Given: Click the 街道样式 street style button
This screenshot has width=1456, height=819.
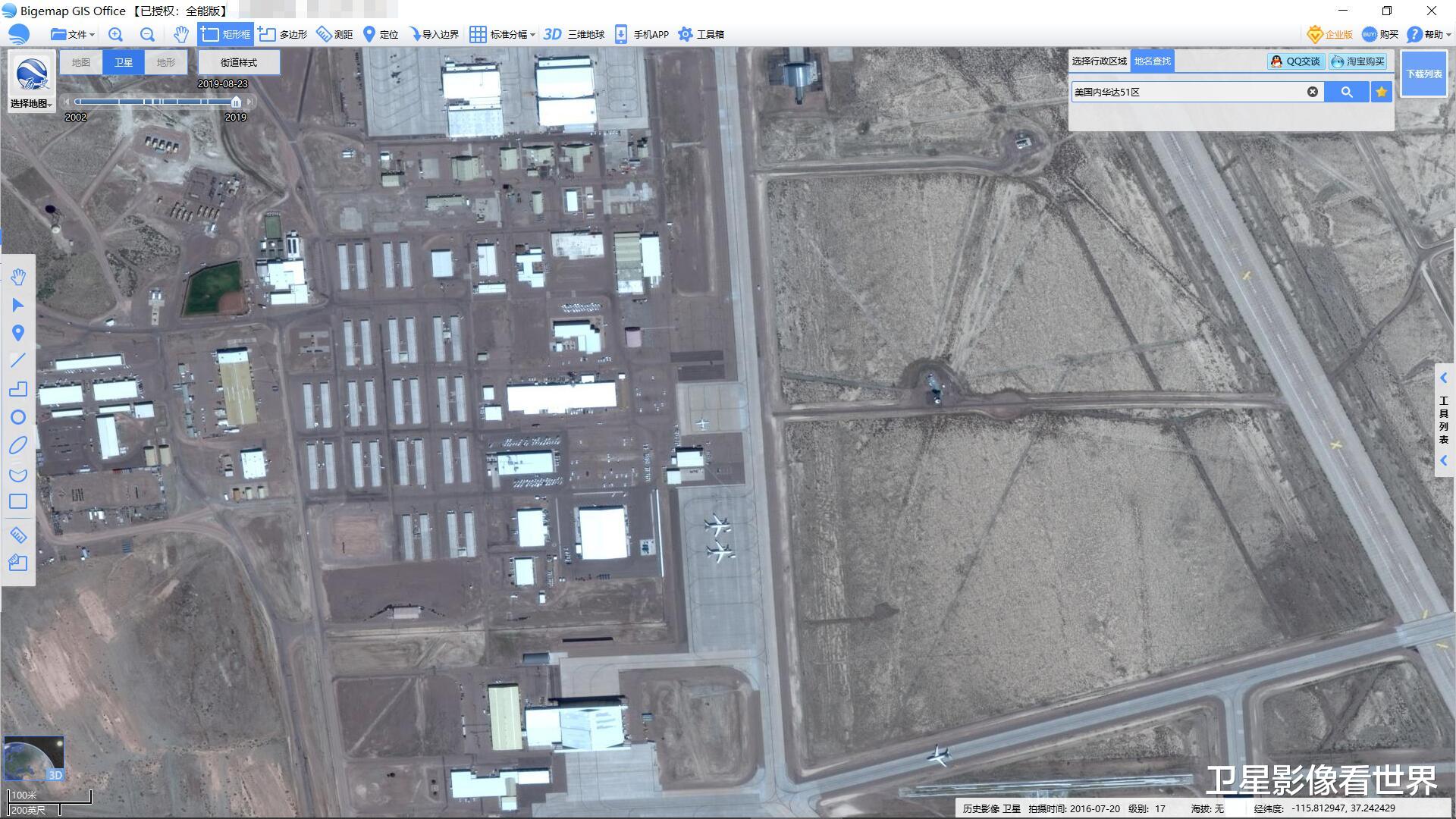Looking at the screenshot, I should point(238,62).
